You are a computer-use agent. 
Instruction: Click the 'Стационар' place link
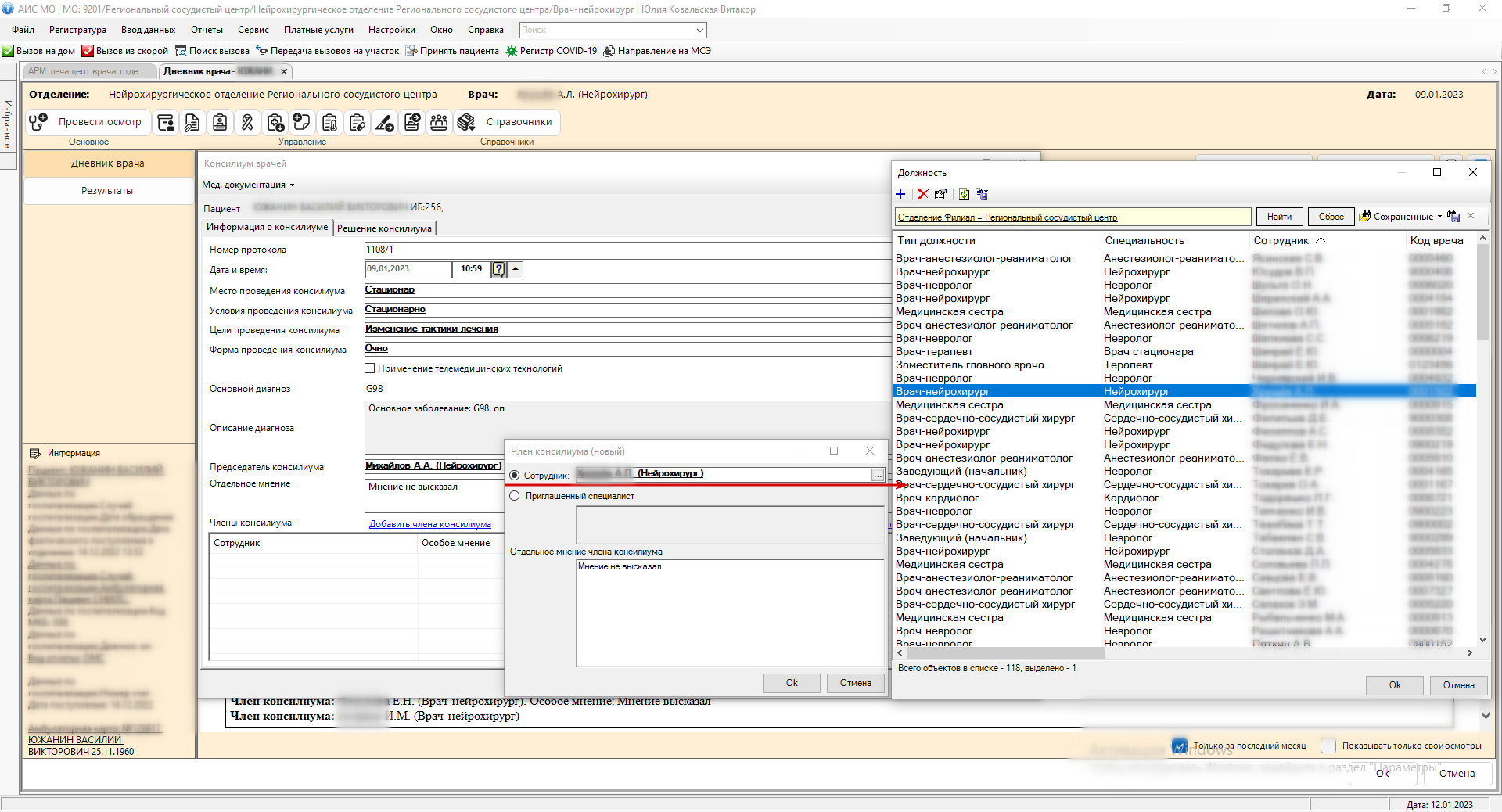(390, 289)
